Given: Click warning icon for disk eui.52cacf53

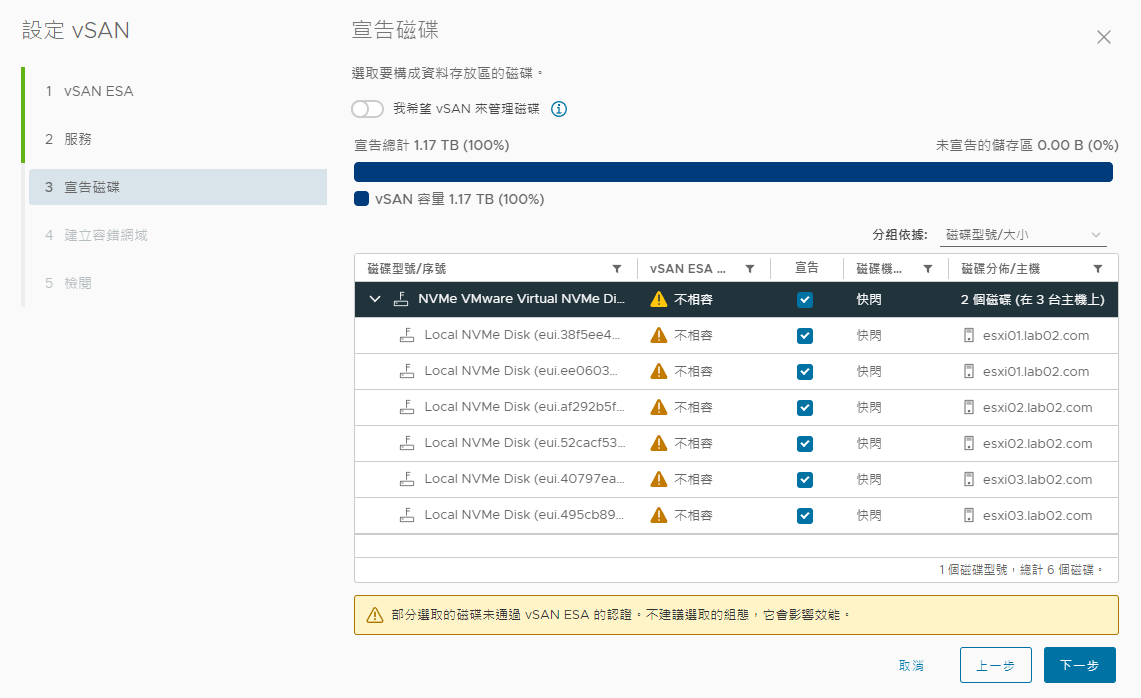Looking at the screenshot, I should 659,443.
